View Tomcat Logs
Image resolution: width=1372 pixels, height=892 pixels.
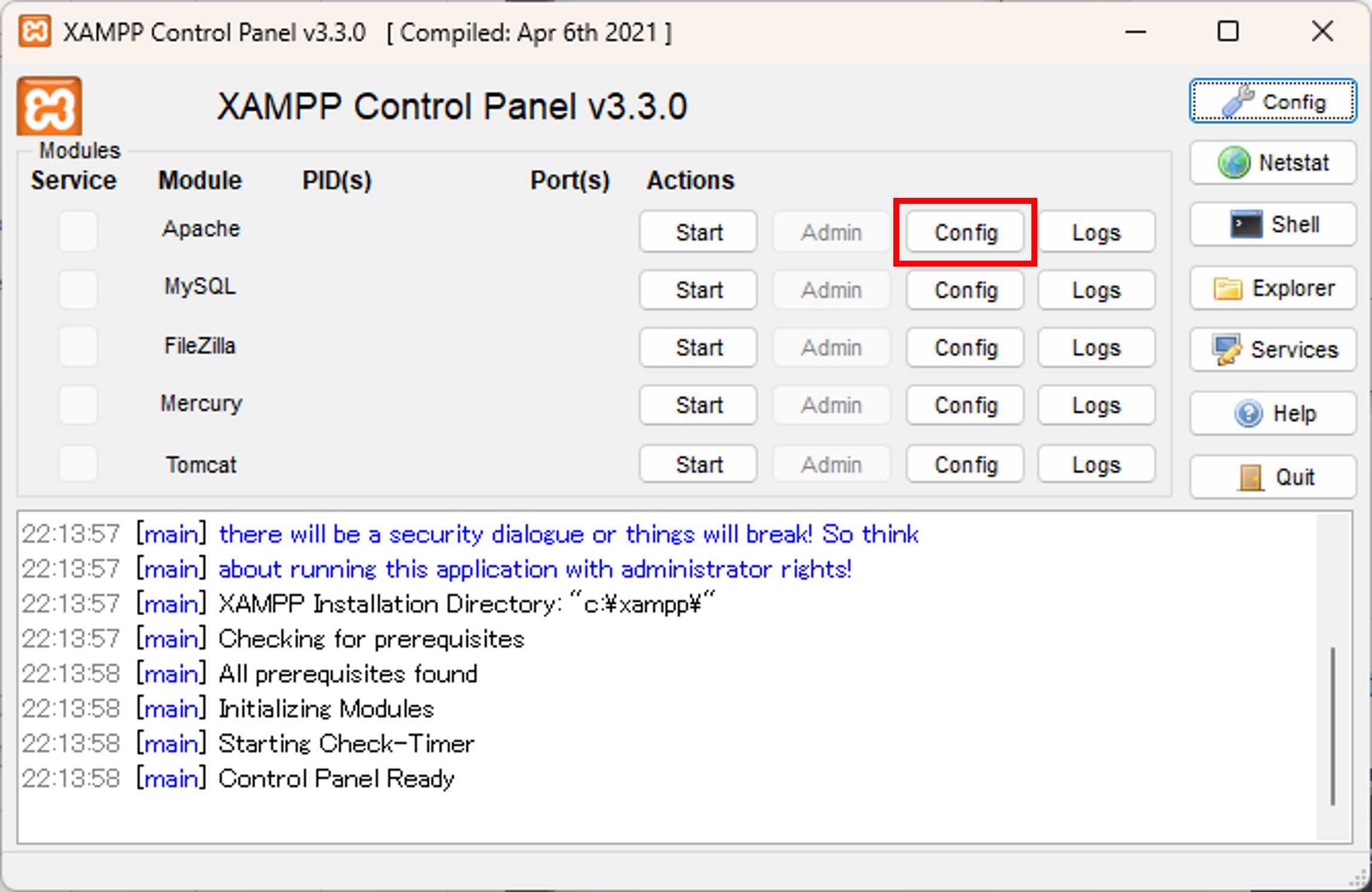pos(1096,464)
